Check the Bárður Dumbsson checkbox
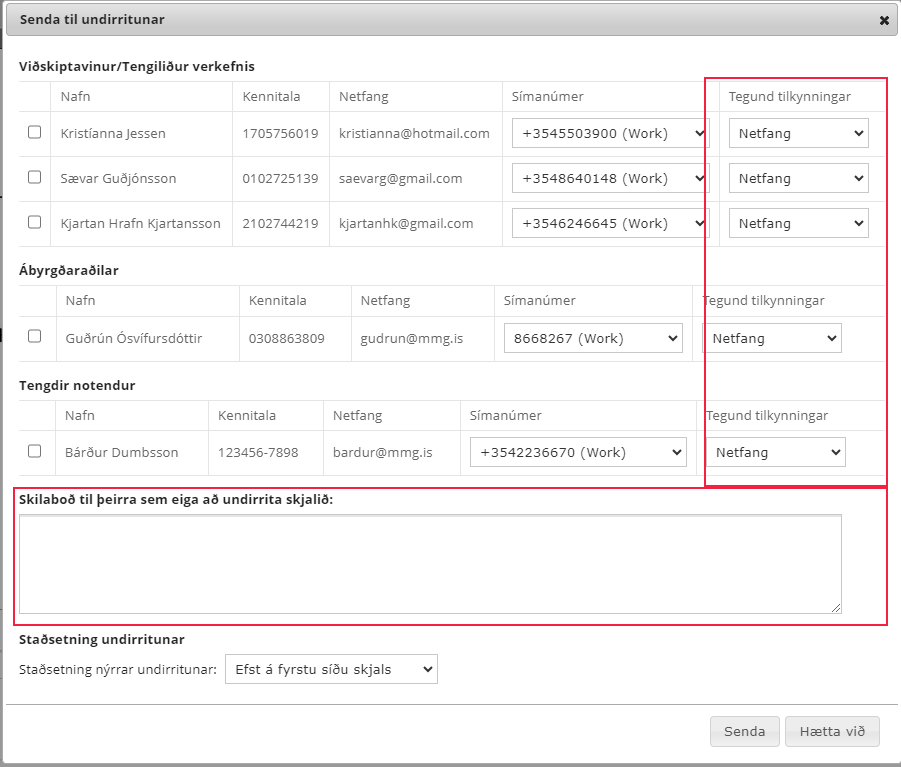 pyautogui.click(x=35, y=451)
